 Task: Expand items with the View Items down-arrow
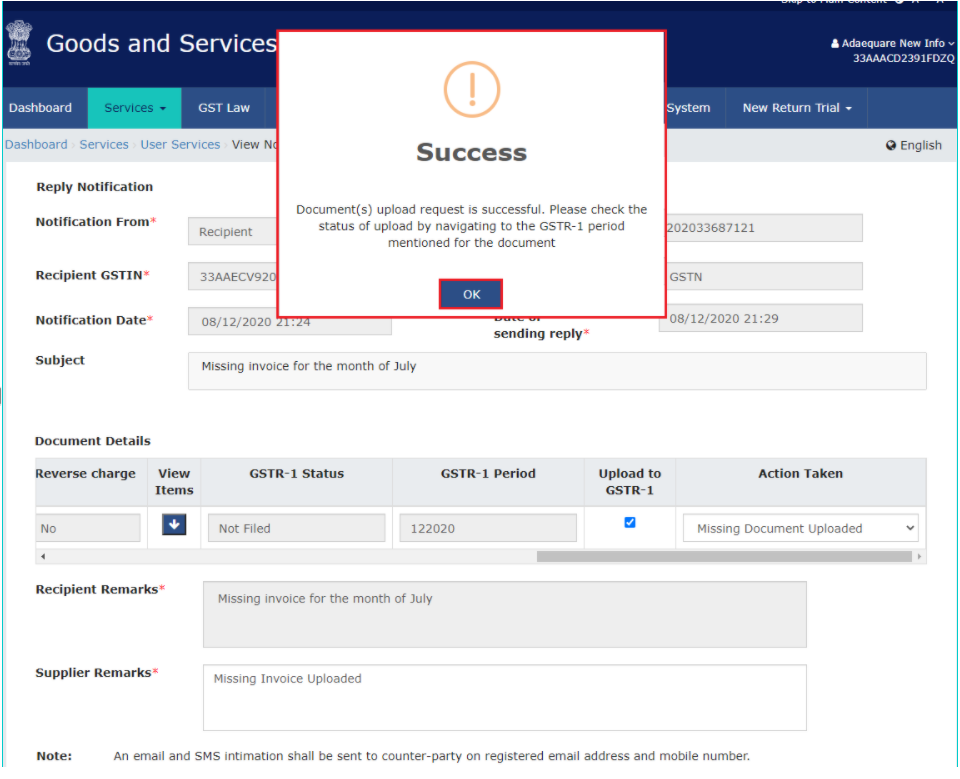[174, 524]
